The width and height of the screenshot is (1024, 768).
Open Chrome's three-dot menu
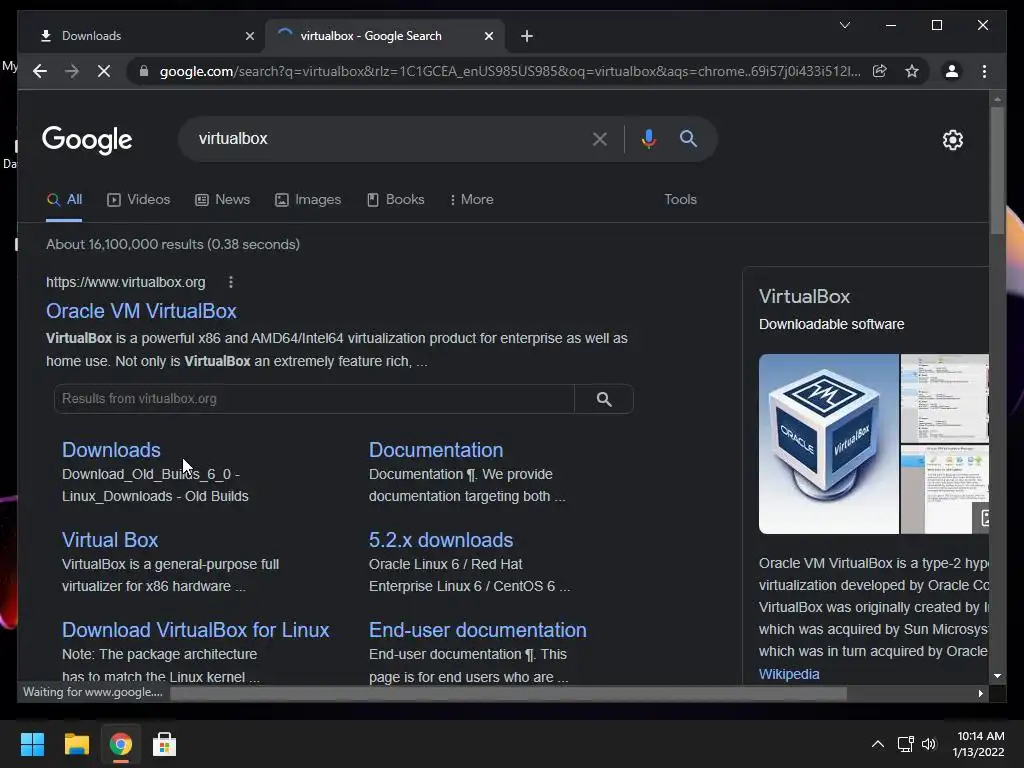click(984, 71)
